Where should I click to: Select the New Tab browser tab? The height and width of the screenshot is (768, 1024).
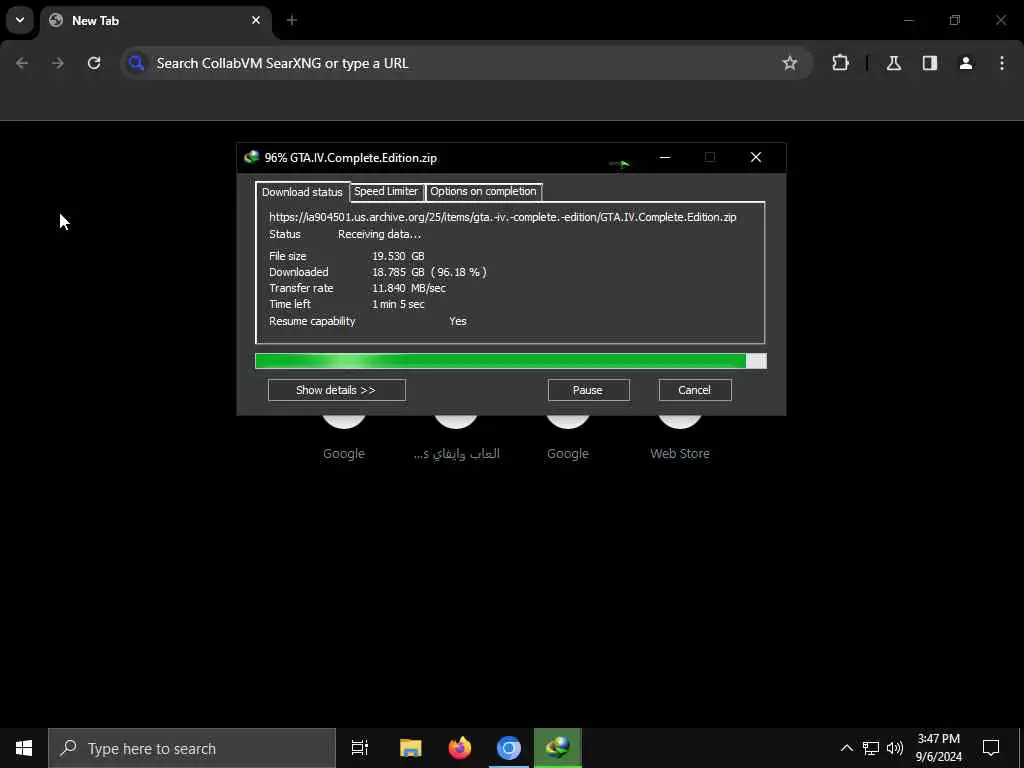pyautogui.click(x=157, y=22)
